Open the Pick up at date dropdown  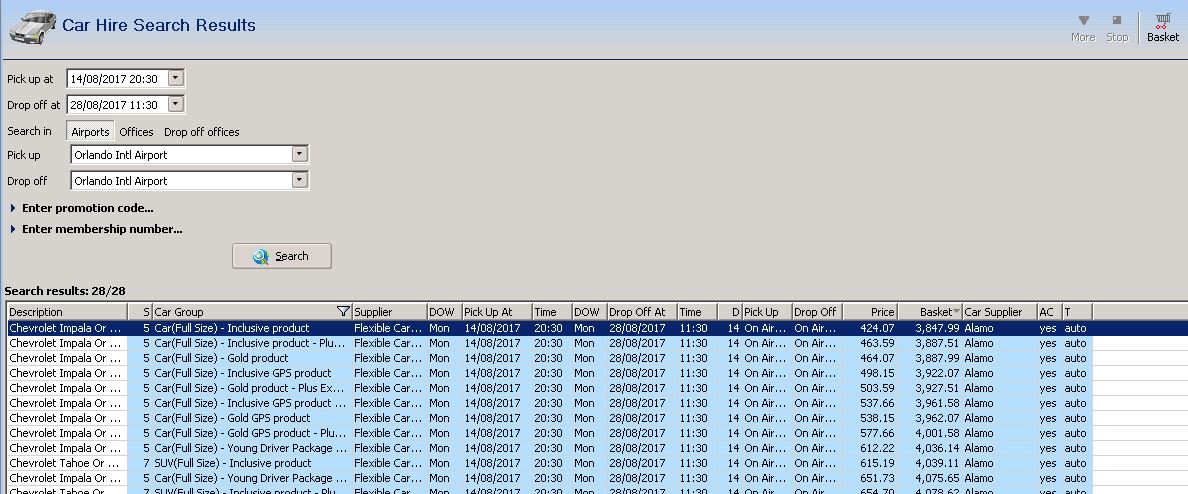(176, 78)
